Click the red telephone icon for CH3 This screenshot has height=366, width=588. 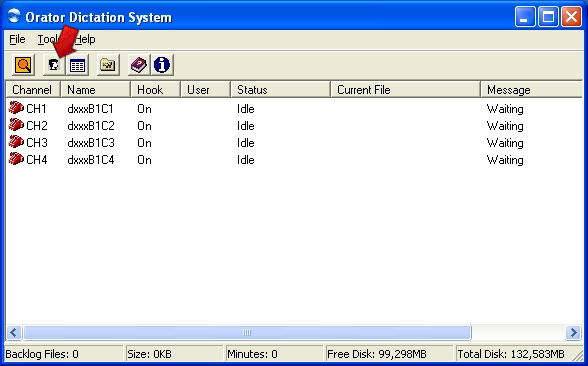pos(16,142)
